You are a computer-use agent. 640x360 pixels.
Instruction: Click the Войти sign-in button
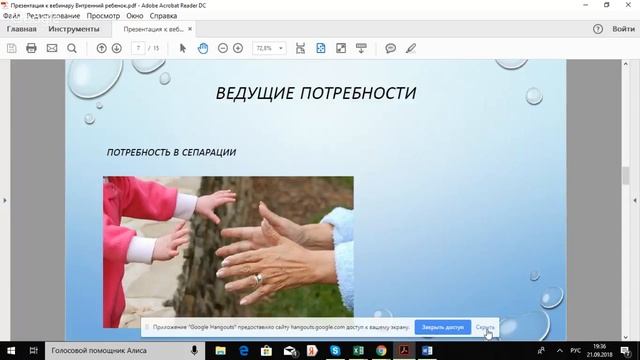click(x=623, y=29)
